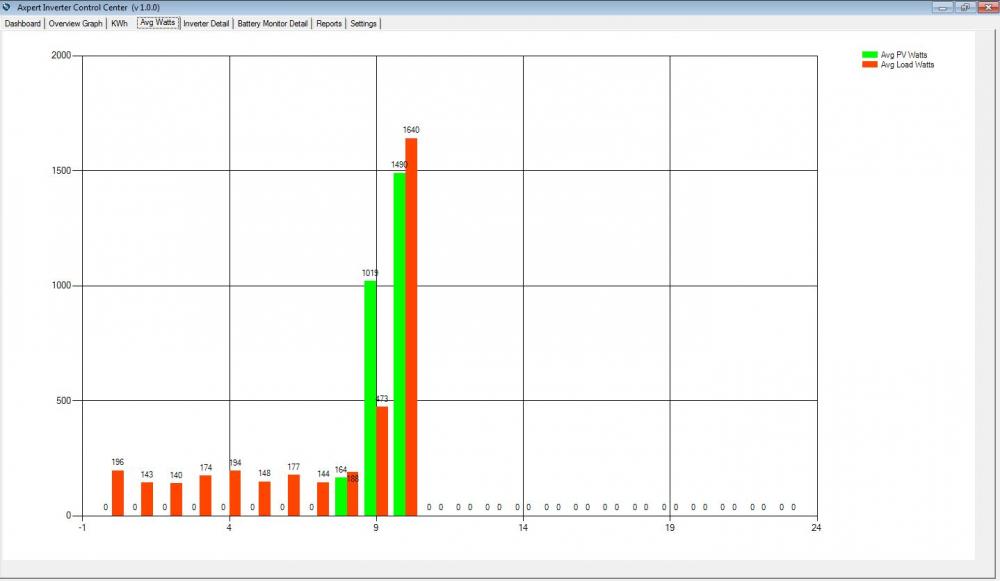Click the orange 148 load bar
Screen dimensions: 1000x581
click(265, 498)
